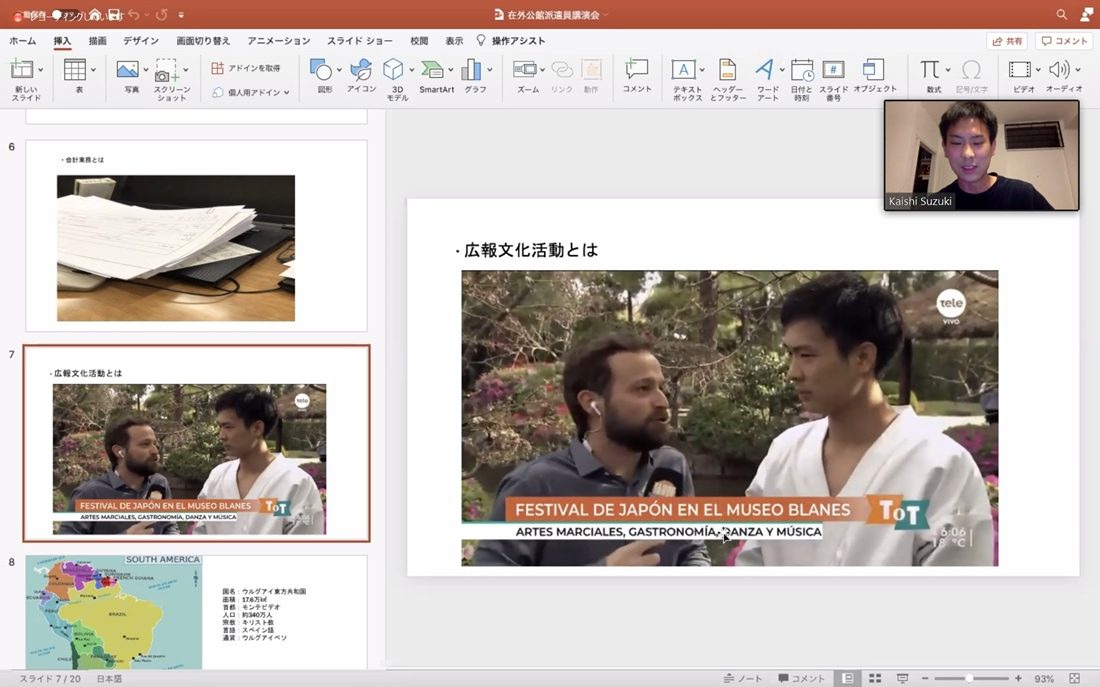Click the View (表示) tab
Viewport: 1100px width, 687px height.
pos(455,41)
